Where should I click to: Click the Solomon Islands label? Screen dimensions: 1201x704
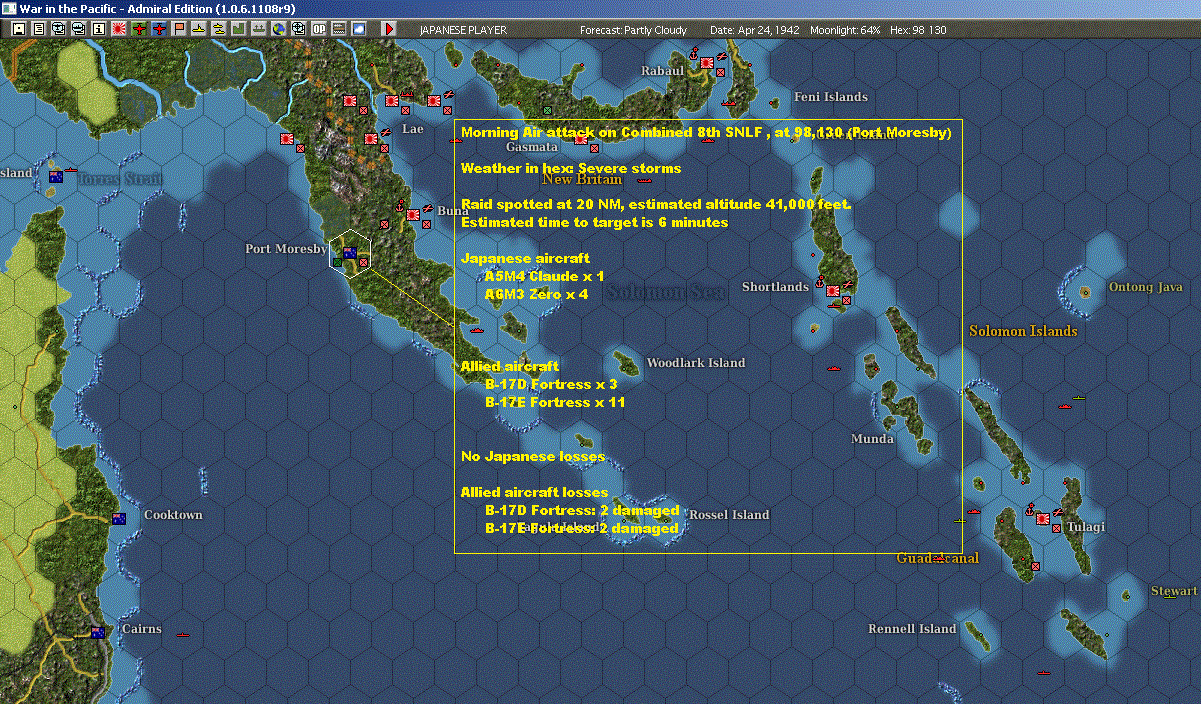click(1023, 331)
